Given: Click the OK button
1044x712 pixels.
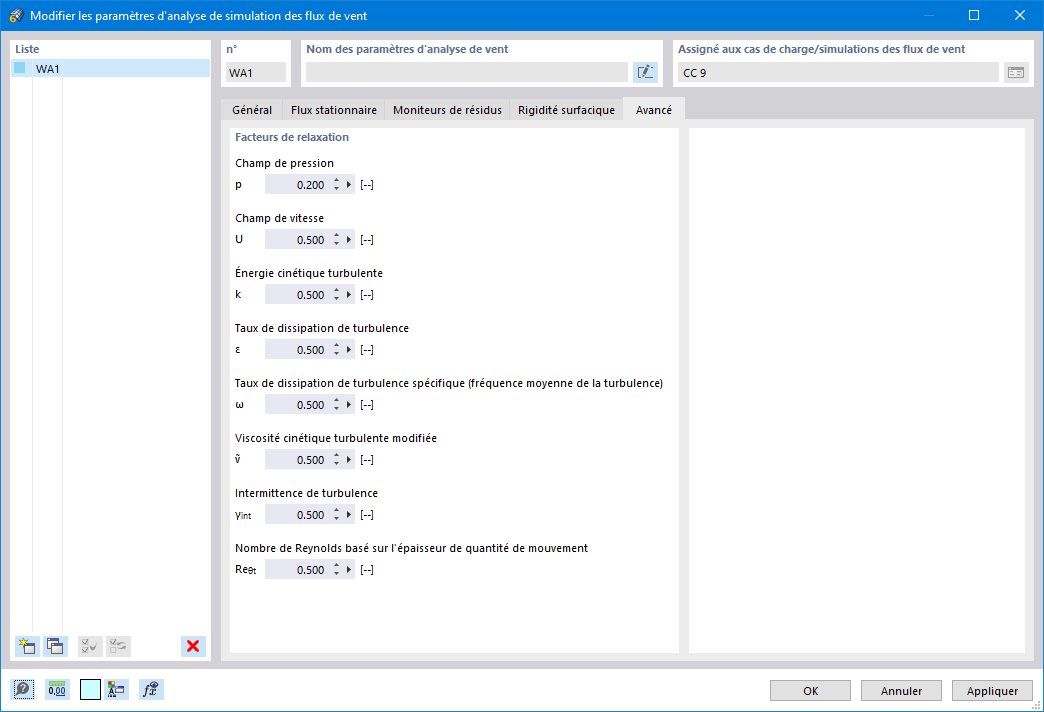Looking at the screenshot, I should click(x=810, y=691).
